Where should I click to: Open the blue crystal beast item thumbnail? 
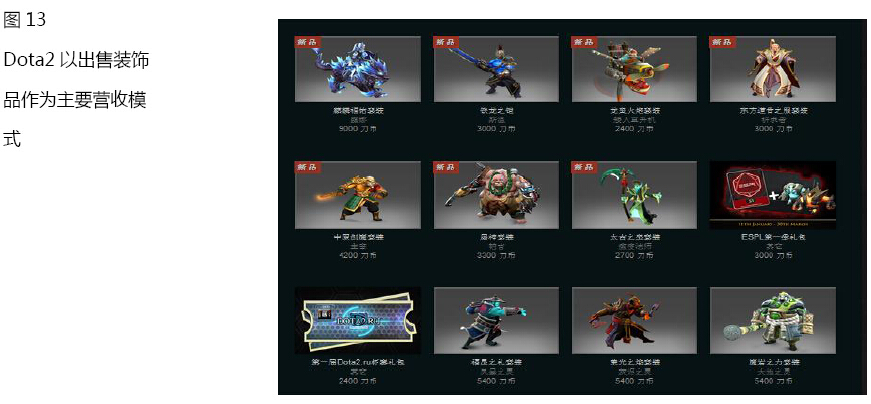(x=358, y=69)
